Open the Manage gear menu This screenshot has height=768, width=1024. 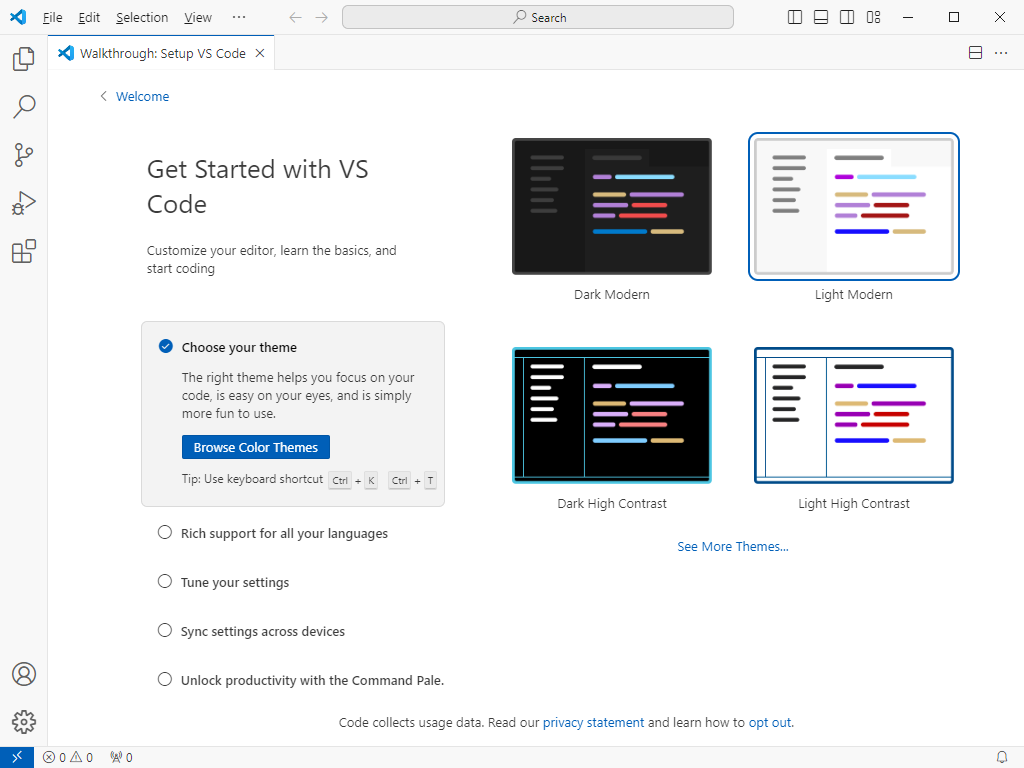pyautogui.click(x=24, y=722)
